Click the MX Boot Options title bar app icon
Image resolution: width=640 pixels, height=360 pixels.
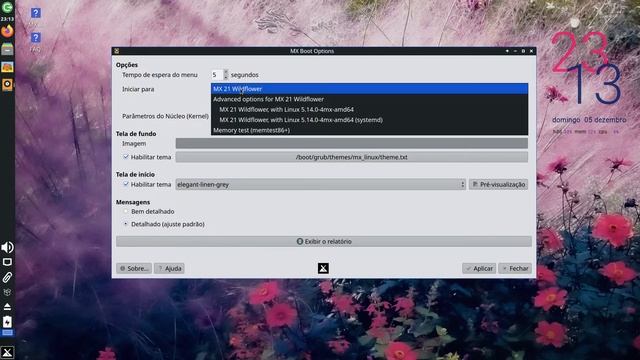[117, 51]
